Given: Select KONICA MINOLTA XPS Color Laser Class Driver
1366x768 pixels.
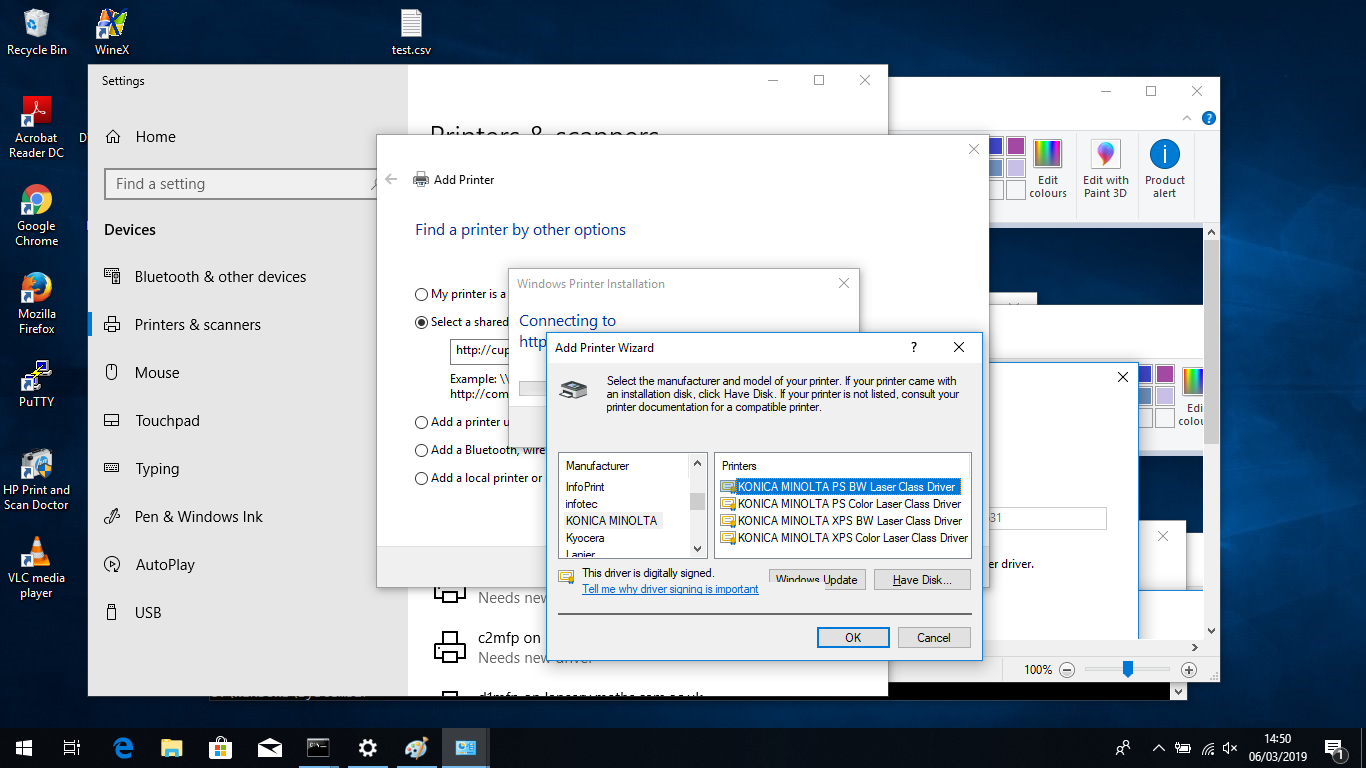Looking at the screenshot, I should tap(852, 538).
